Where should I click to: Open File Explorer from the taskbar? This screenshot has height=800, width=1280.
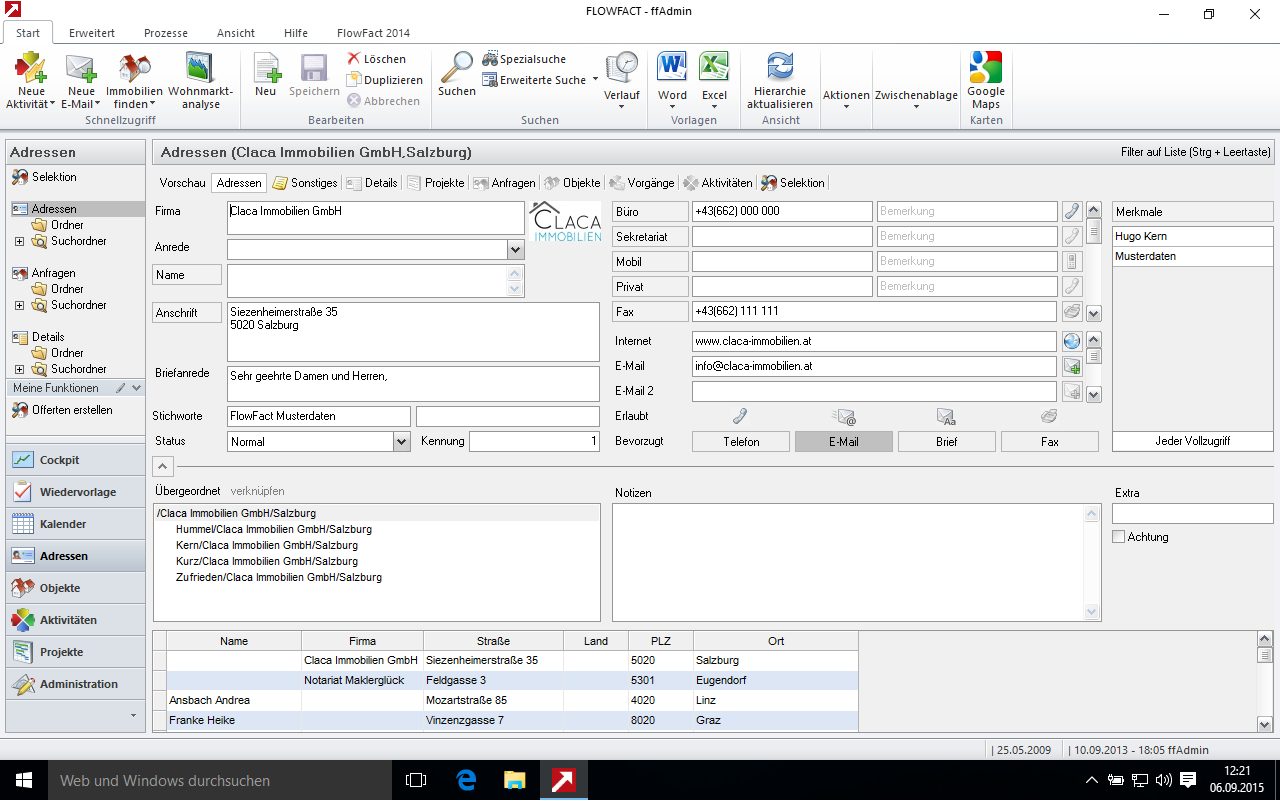(x=514, y=780)
